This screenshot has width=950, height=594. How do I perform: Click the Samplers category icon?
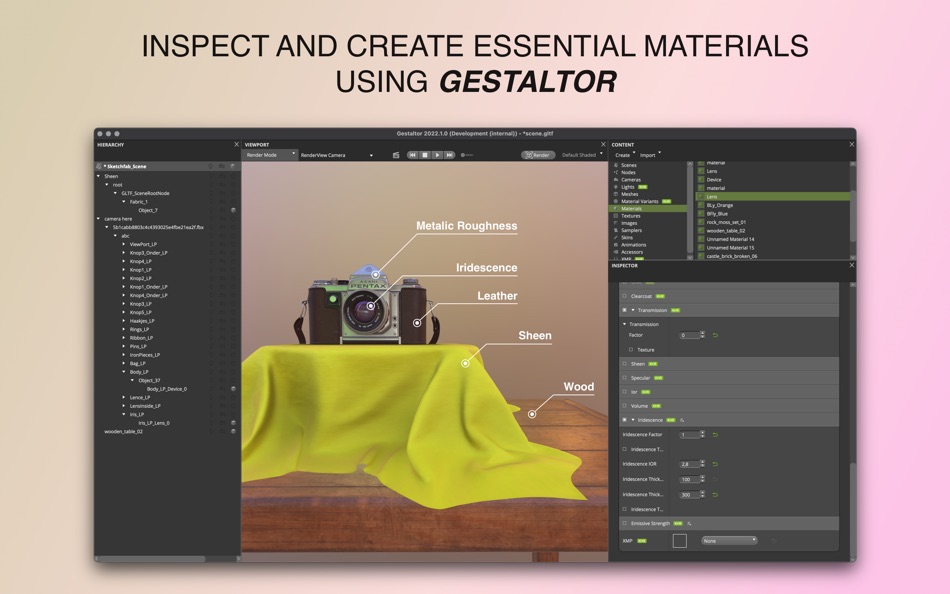[x=616, y=230]
